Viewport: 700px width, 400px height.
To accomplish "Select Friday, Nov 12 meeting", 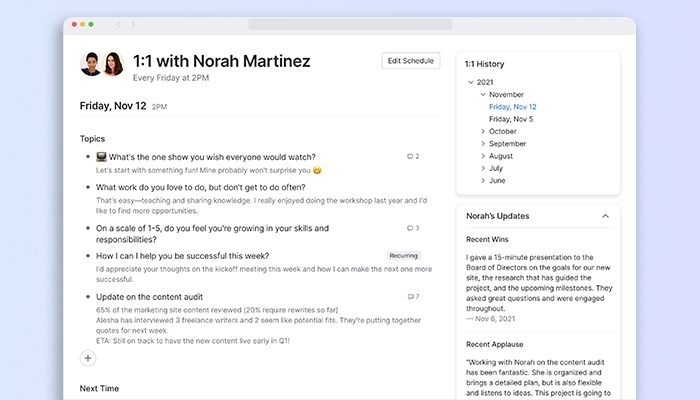I will point(512,106).
